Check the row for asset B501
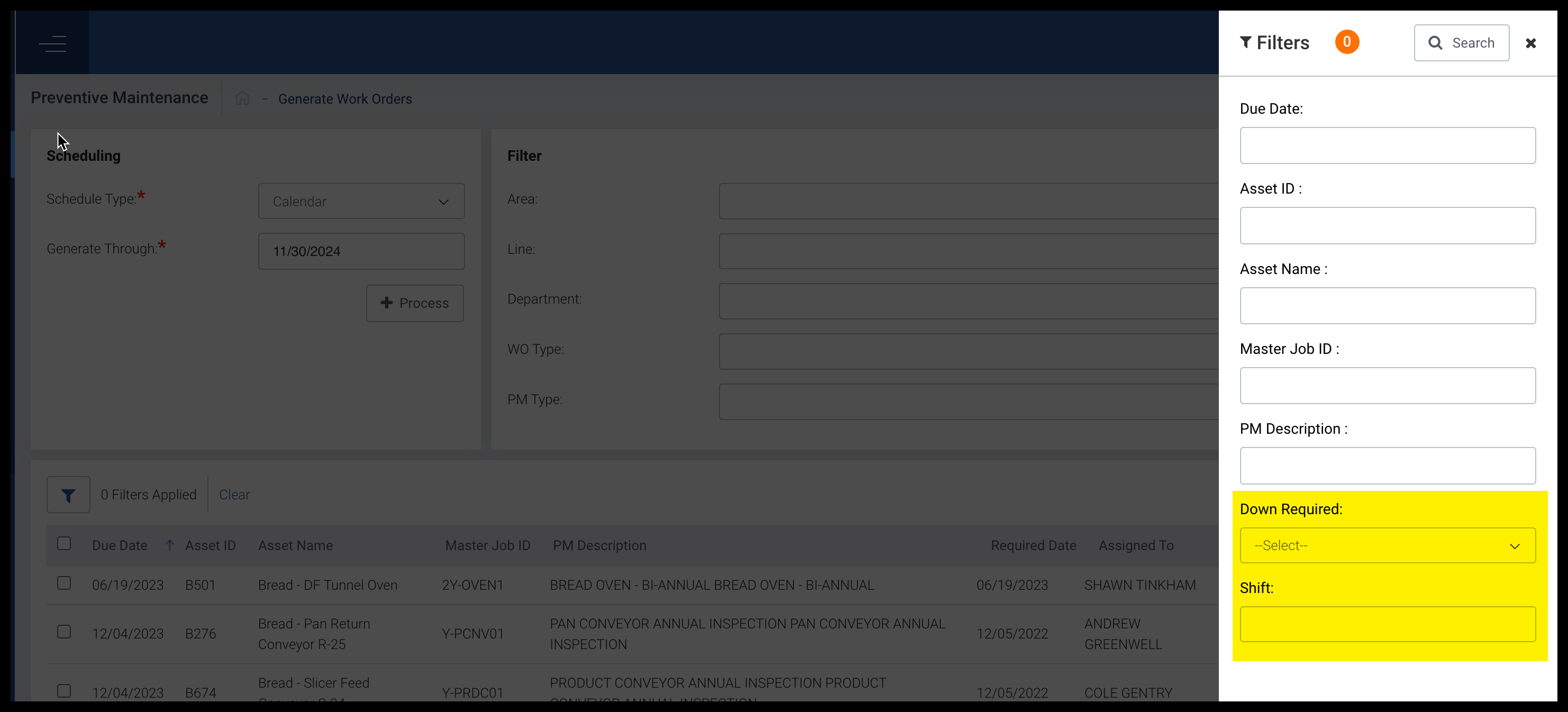The image size is (1568, 712). (x=64, y=583)
